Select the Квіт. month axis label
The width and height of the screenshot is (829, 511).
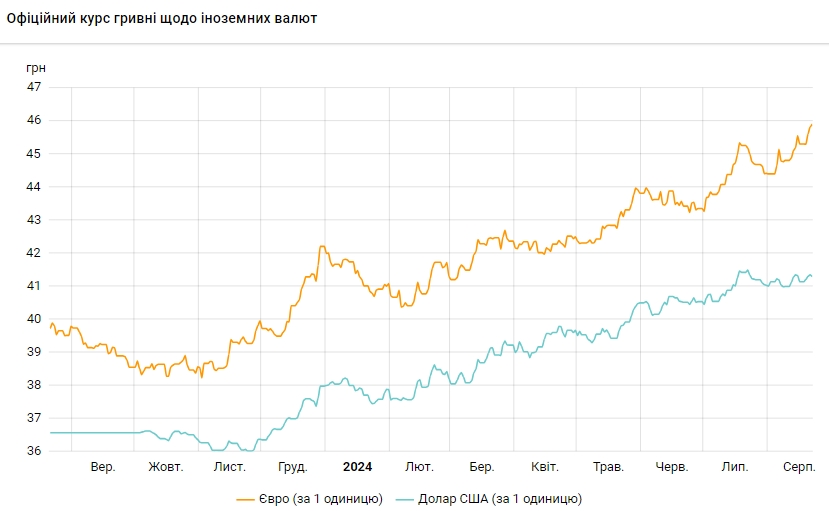pos(545,467)
